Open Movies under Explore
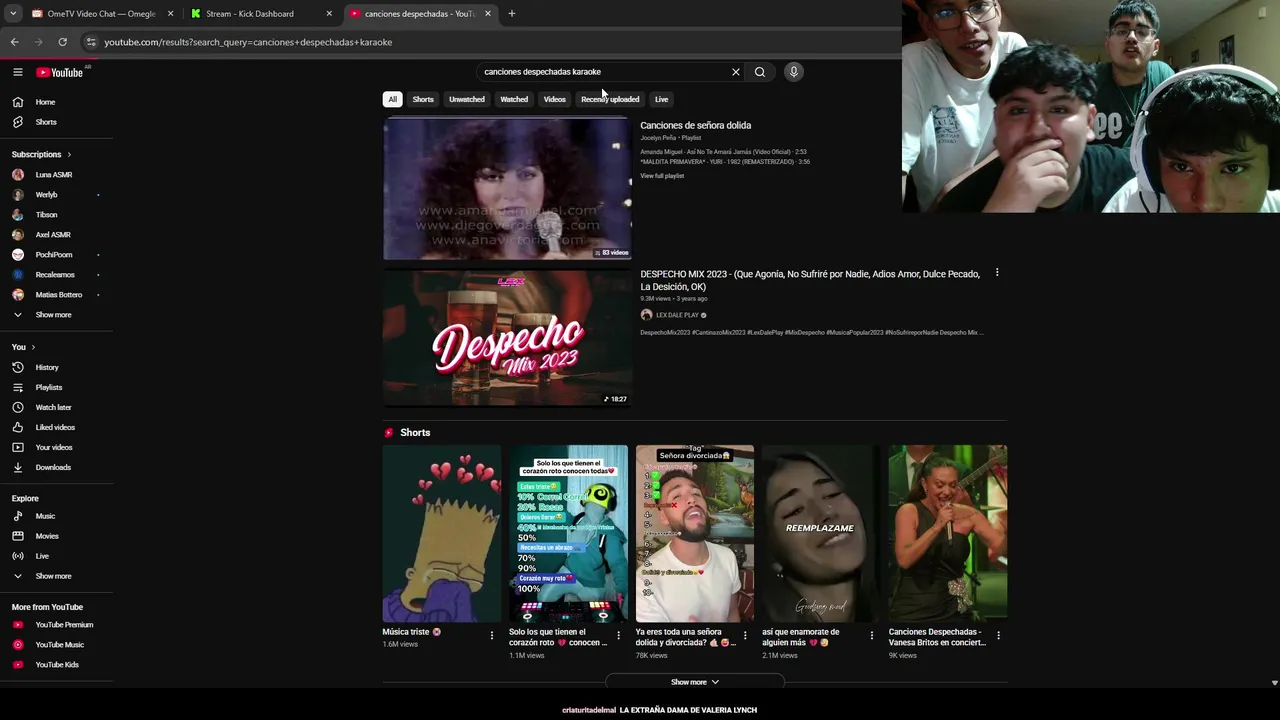The height and width of the screenshot is (720, 1280). click(47, 536)
